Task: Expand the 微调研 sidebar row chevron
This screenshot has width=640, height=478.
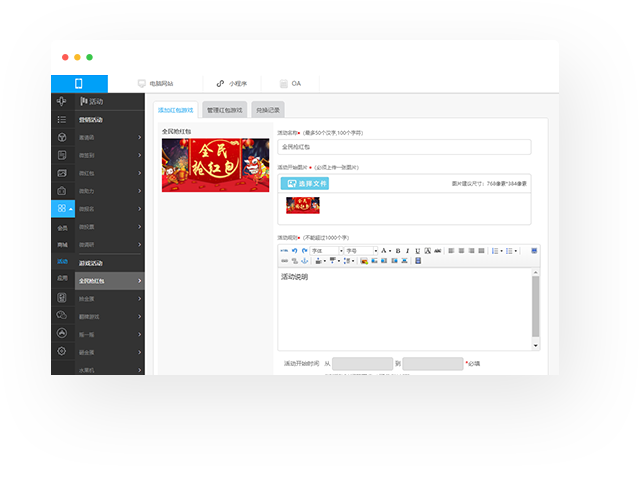Action: point(140,245)
